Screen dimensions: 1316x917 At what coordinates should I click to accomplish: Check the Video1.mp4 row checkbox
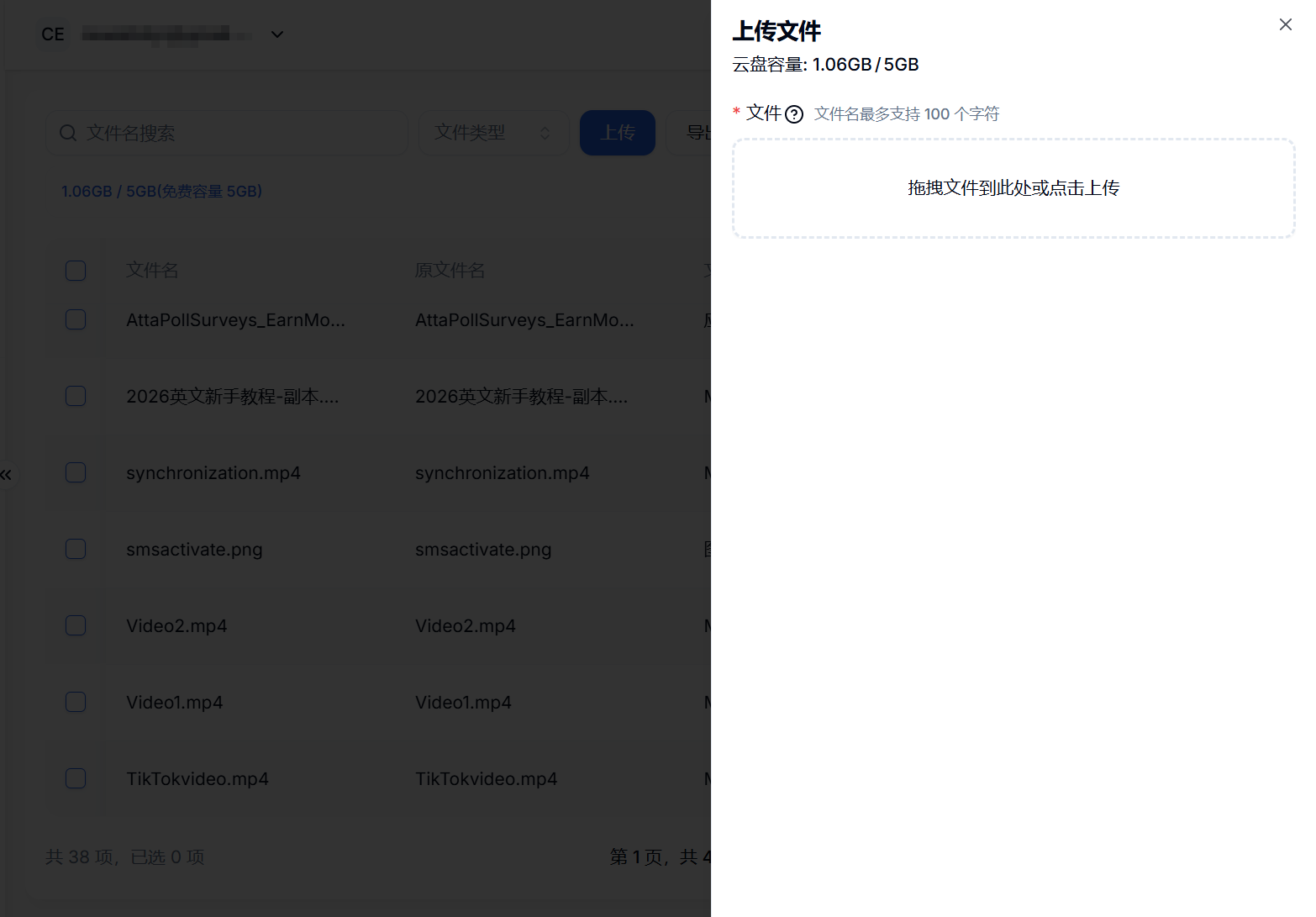pos(76,702)
